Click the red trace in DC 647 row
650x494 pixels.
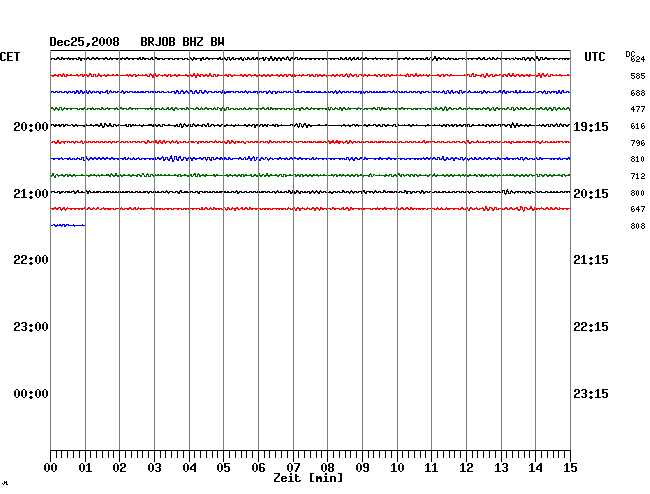point(310,208)
